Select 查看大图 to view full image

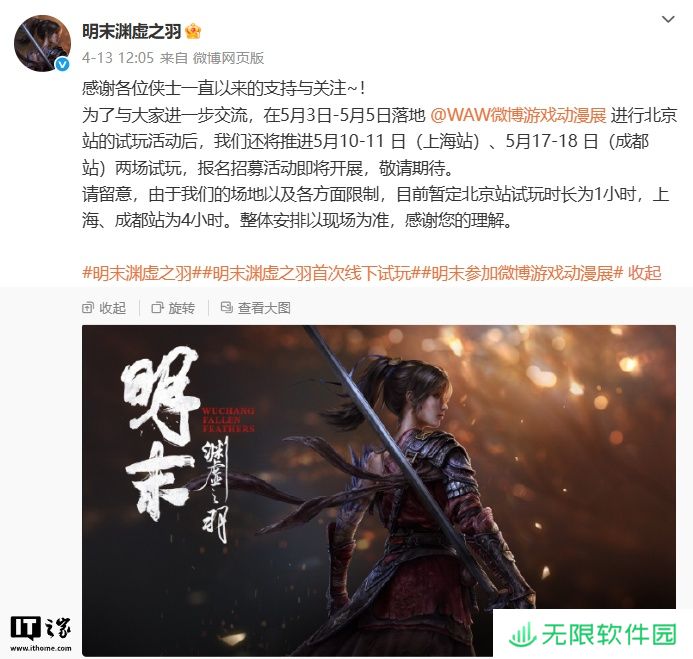[x=264, y=308]
